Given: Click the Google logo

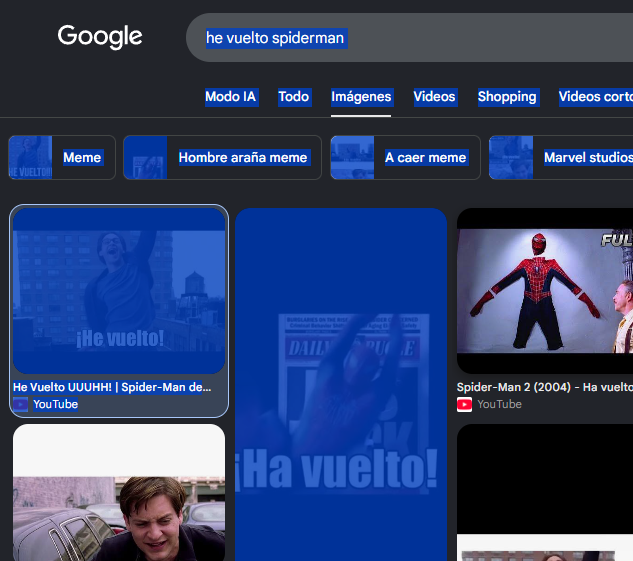Looking at the screenshot, I should [100, 37].
